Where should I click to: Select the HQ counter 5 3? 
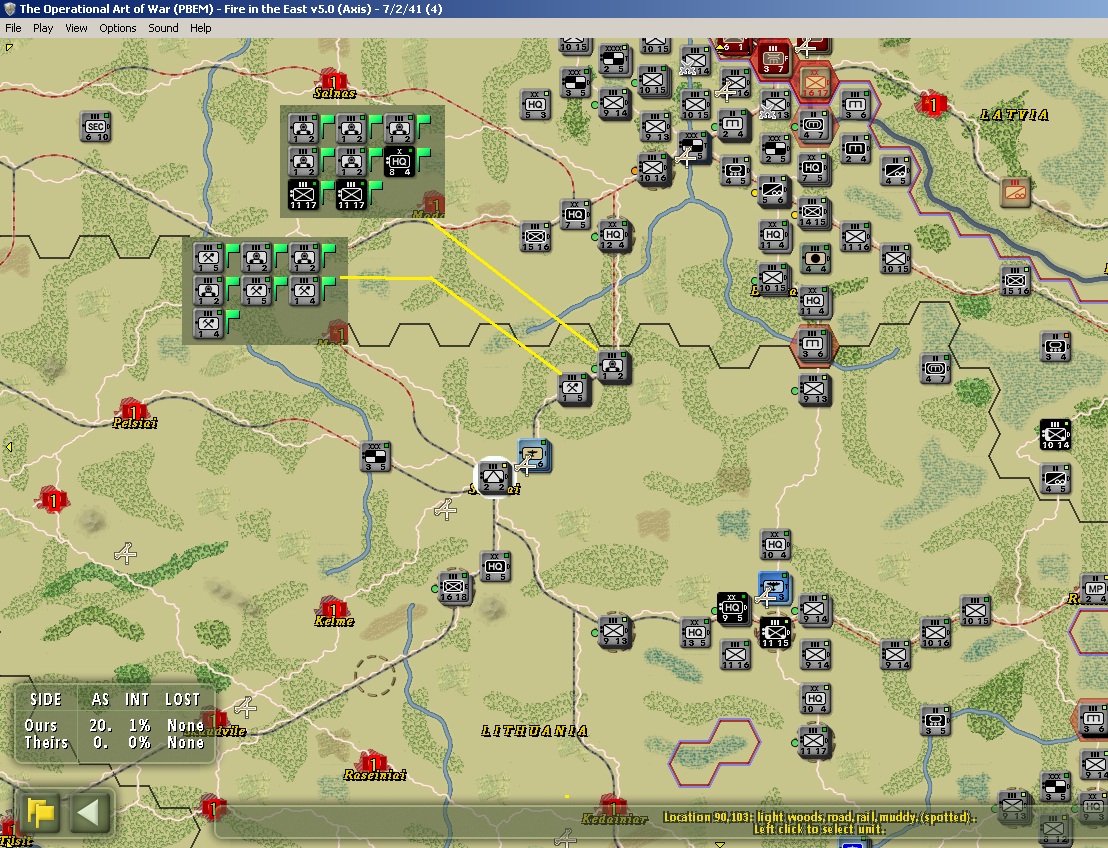pyautogui.click(x=535, y=105)
